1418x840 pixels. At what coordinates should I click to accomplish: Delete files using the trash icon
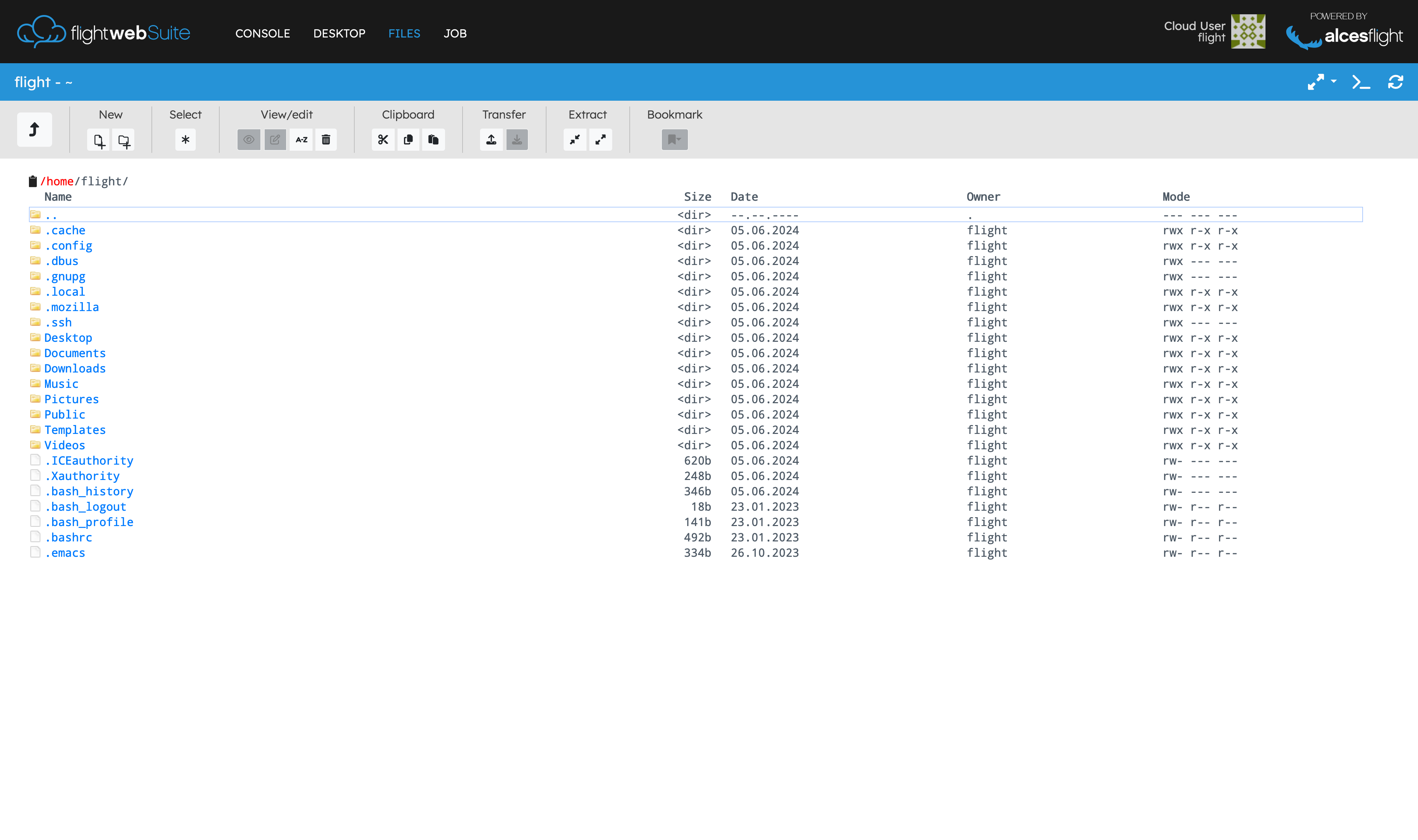click(325, 140)
